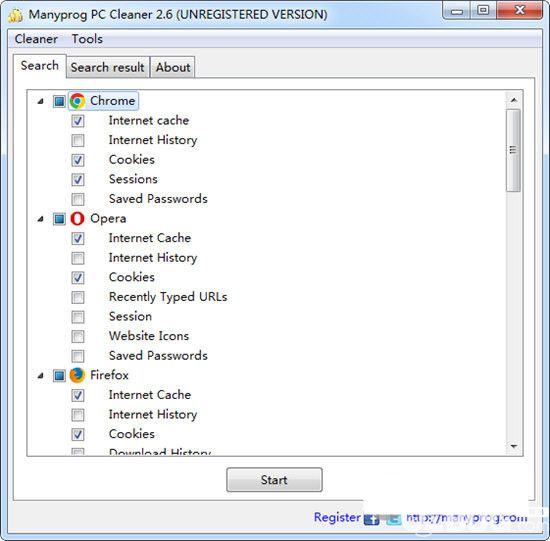This screenshot has height=541, width=550.
Task: Open the Cleaner menu
Action: click(x=36, y=39)
